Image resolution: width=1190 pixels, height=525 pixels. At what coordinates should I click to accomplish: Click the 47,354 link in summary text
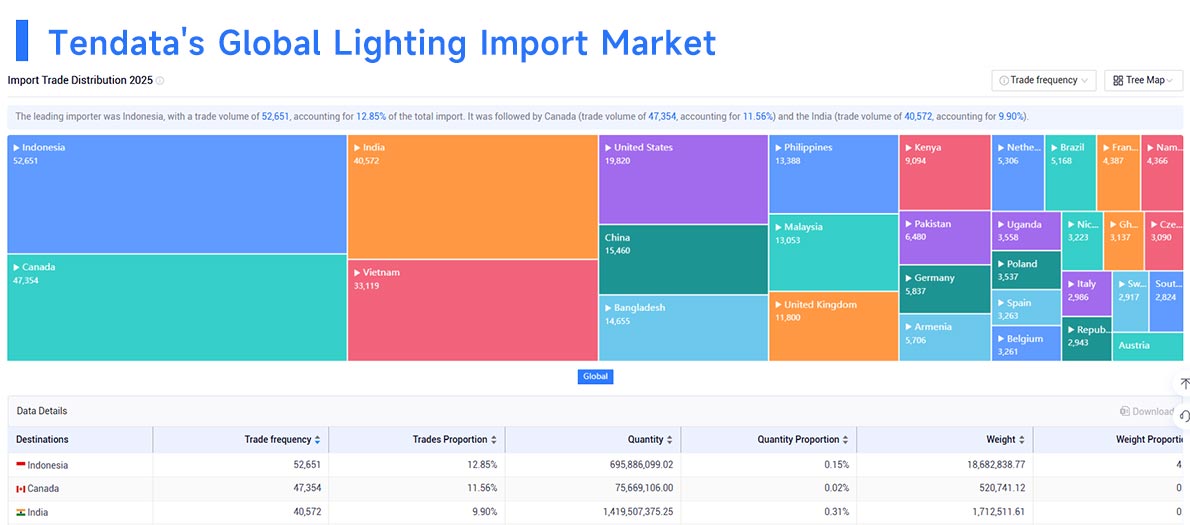662,117
